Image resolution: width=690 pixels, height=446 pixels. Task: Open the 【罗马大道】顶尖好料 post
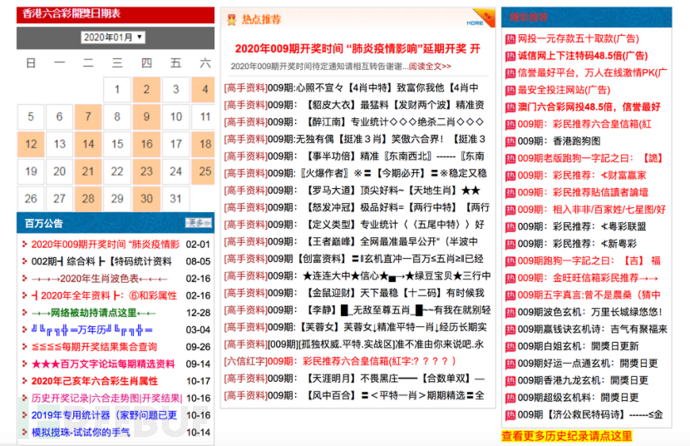352,190
